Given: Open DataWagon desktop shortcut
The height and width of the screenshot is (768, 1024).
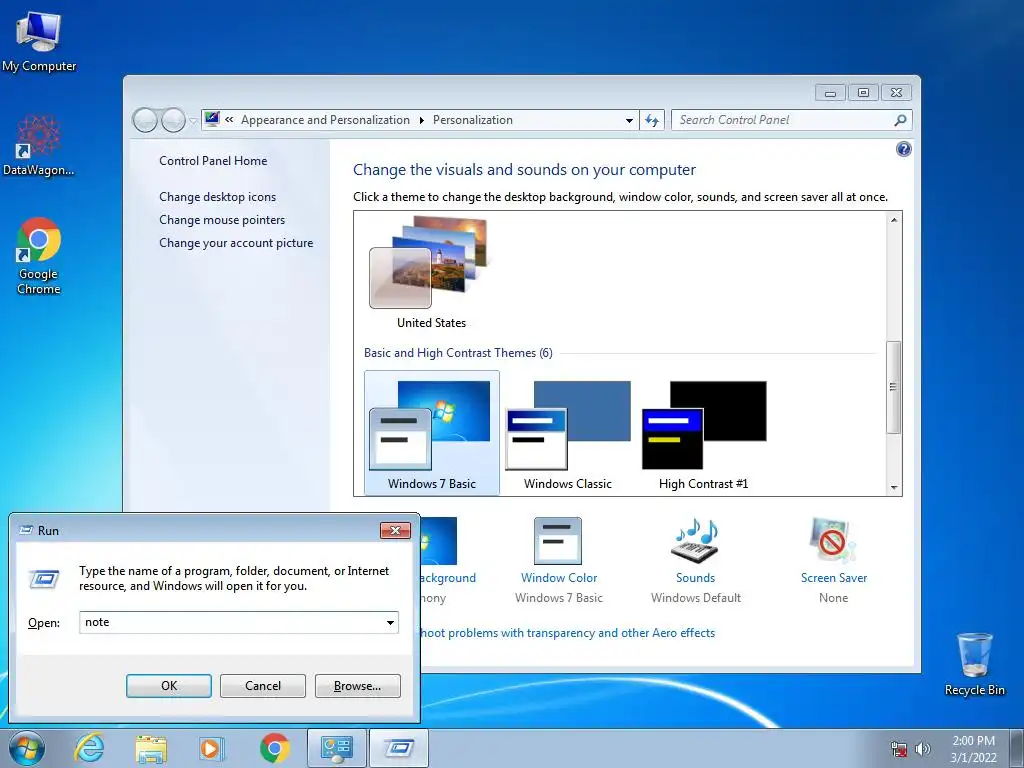Looking at the screenshot, I should 38,145.
